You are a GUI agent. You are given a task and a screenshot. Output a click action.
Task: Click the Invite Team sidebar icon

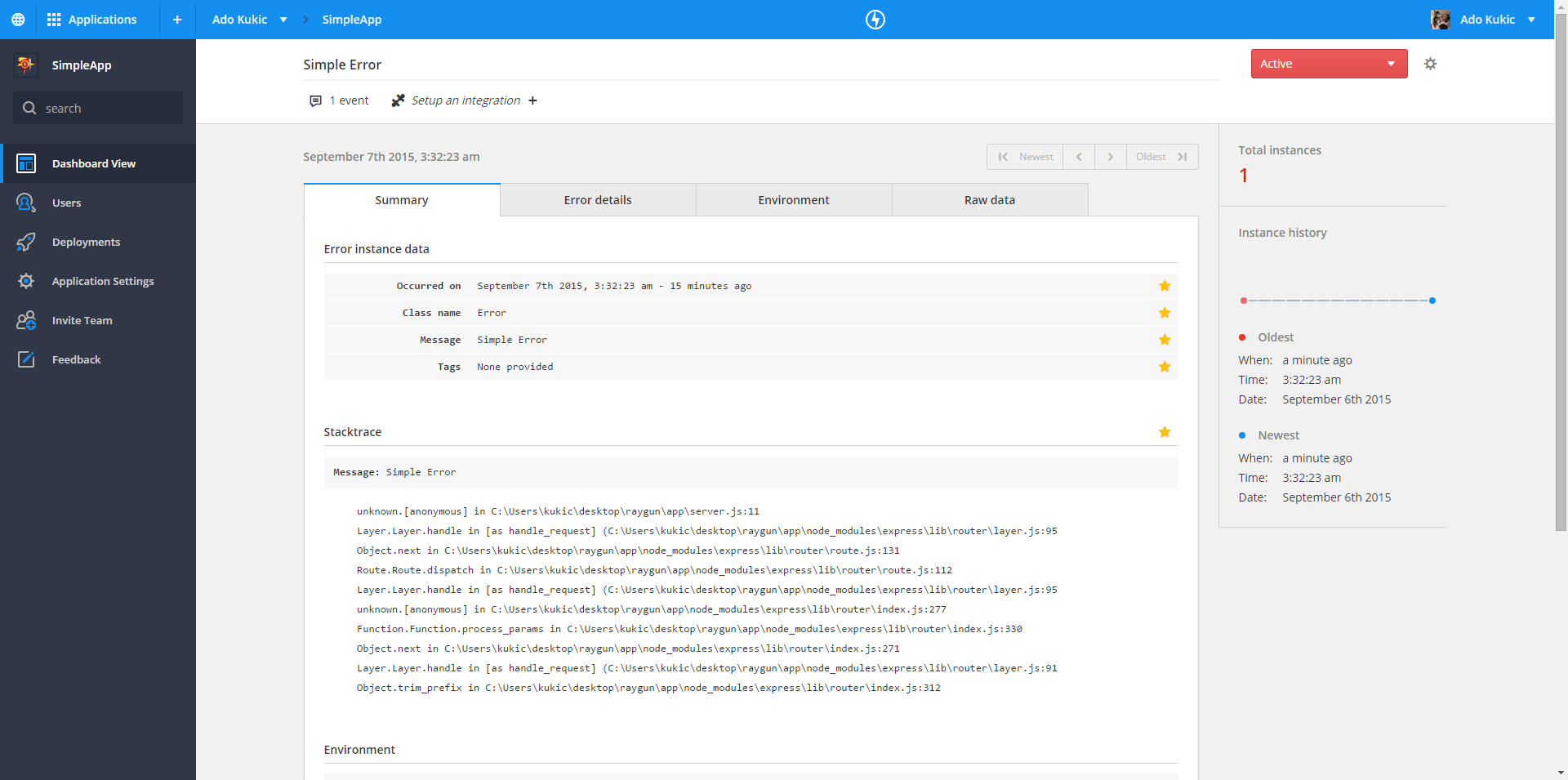click(26, 320)
